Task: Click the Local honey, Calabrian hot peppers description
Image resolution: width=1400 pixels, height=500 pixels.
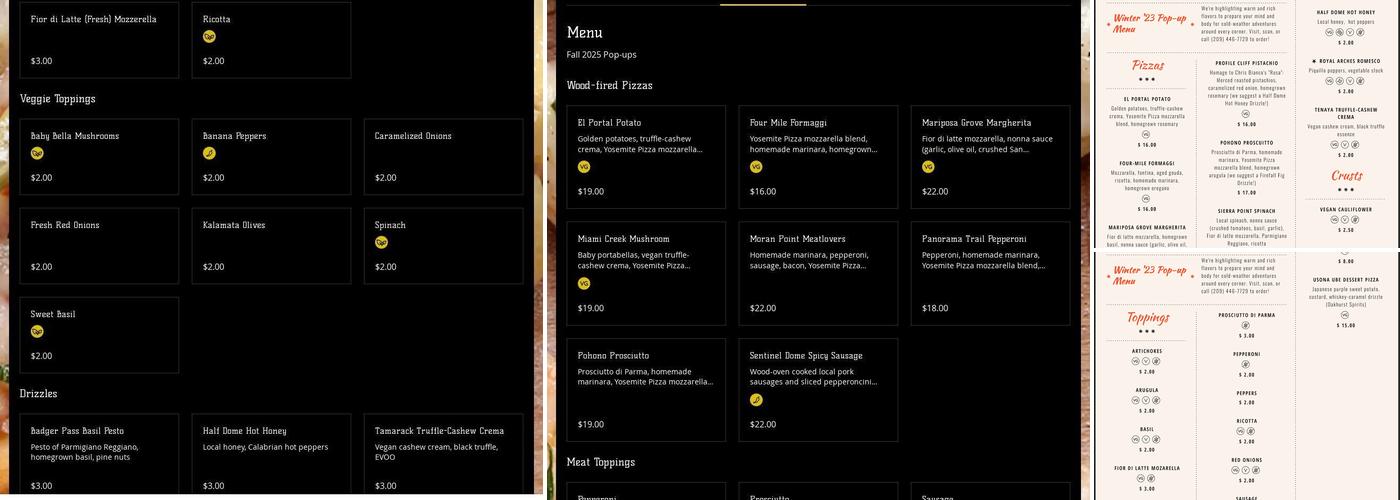Action: 266,447
